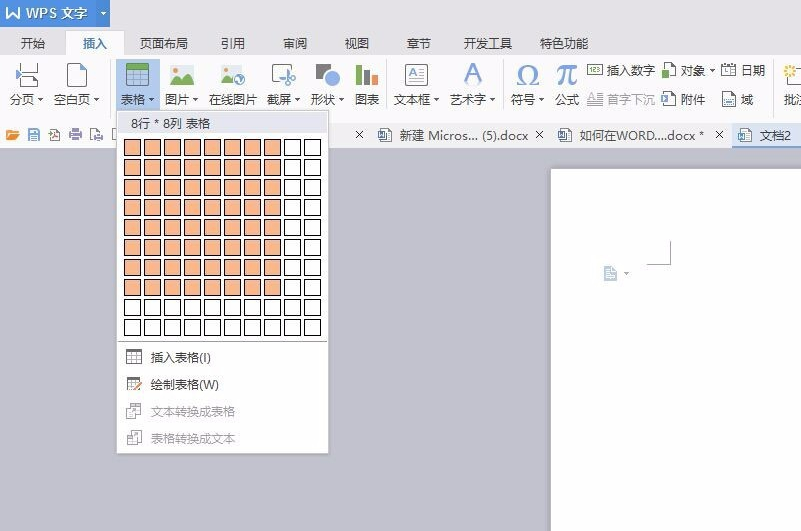This screenshot has width=801, height=531.
Task: Close the 新建 Micros... (5).docx tab
Action: (539, 135)
